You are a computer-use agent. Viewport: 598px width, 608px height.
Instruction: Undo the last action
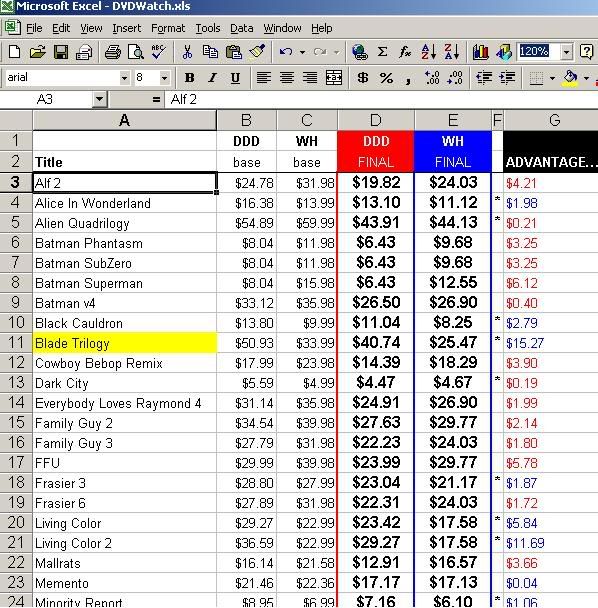[286, 52]
